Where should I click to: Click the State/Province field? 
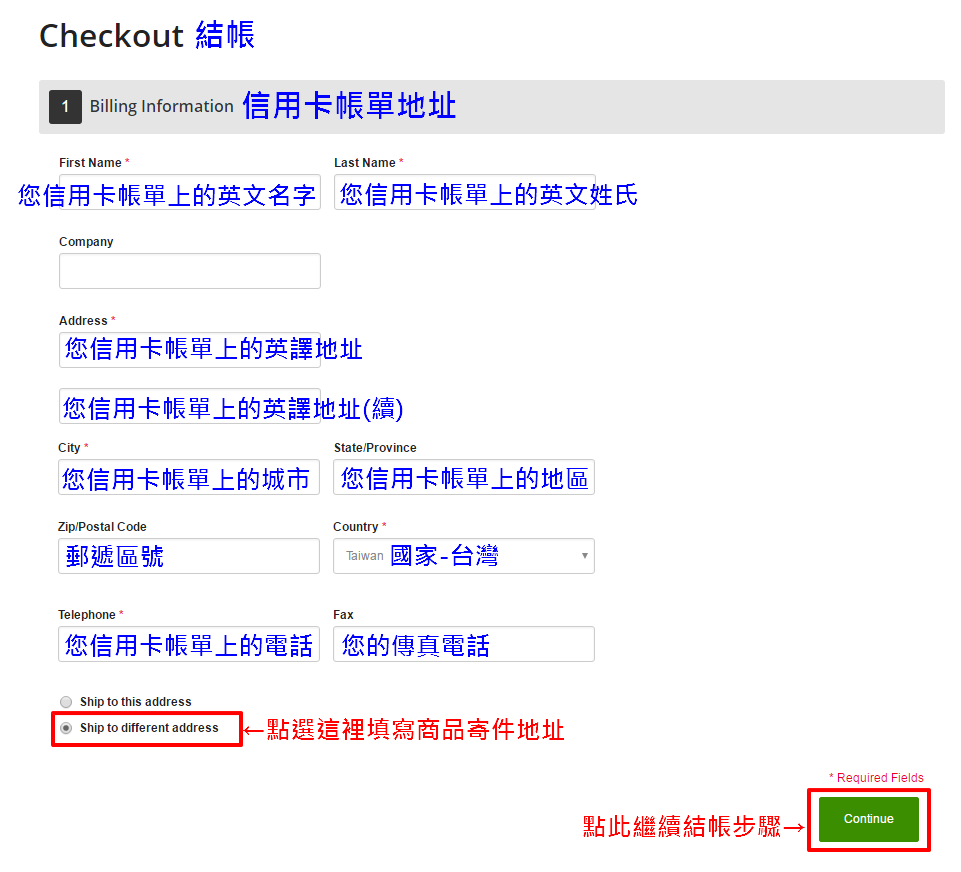pyautogui.click(x=464, y=477)
